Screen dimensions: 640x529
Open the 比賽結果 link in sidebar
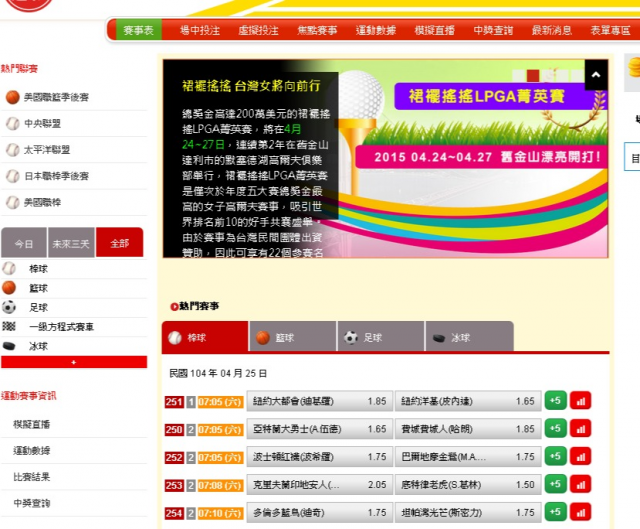pos(31,476)
